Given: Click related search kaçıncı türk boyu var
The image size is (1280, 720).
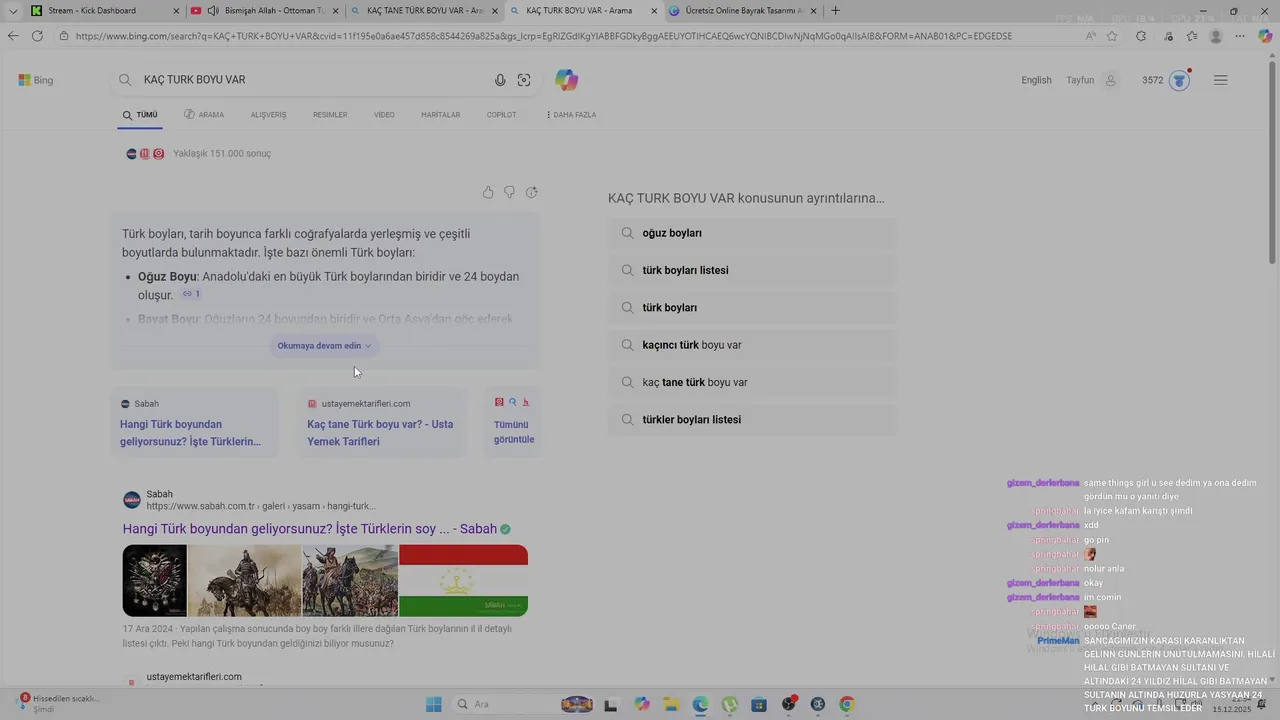Looking at the screenshot, I should [x=752, y=345].
